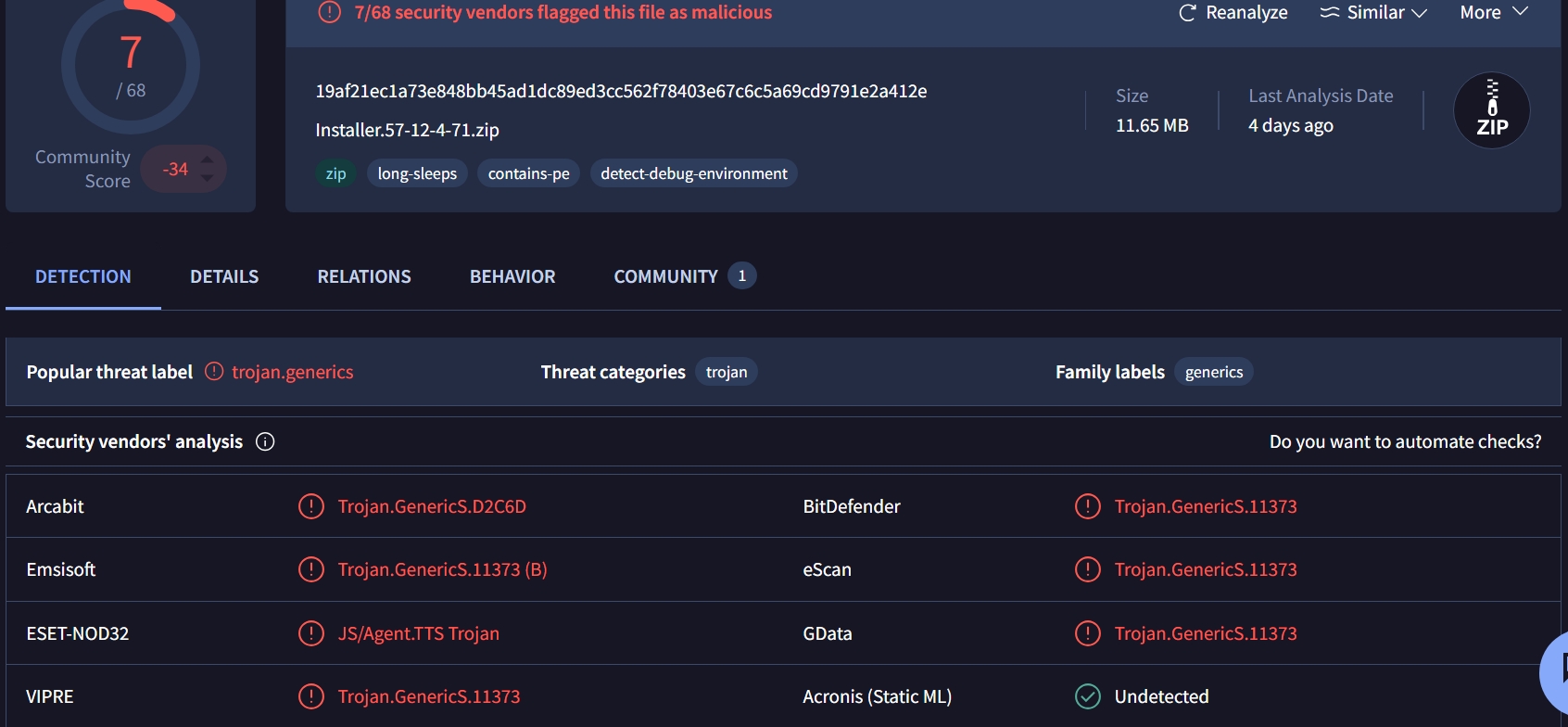The width and height of the screenshot is (1568, 727).
Task: Go to the Community tab
Action: 665,276
